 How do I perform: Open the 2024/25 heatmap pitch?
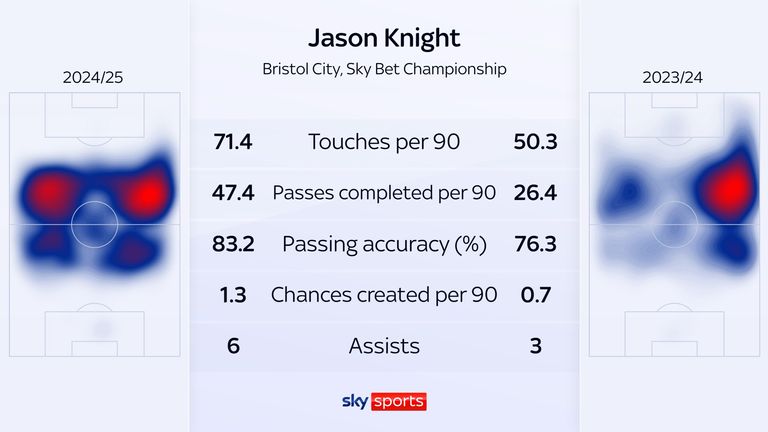[95, 224]
